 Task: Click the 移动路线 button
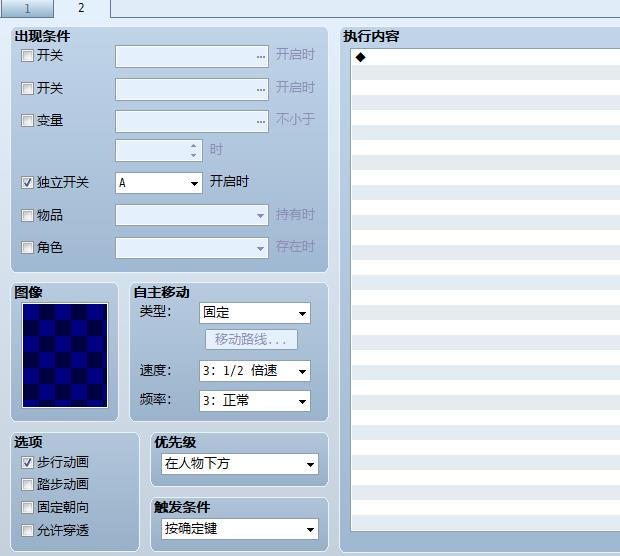click(251, 340)
